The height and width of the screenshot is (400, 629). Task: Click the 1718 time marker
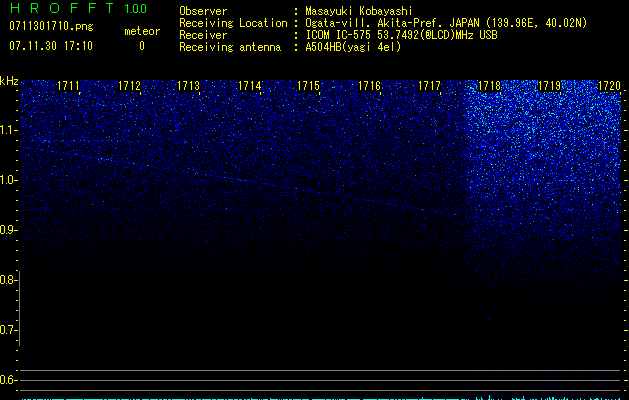coord(489,85)
